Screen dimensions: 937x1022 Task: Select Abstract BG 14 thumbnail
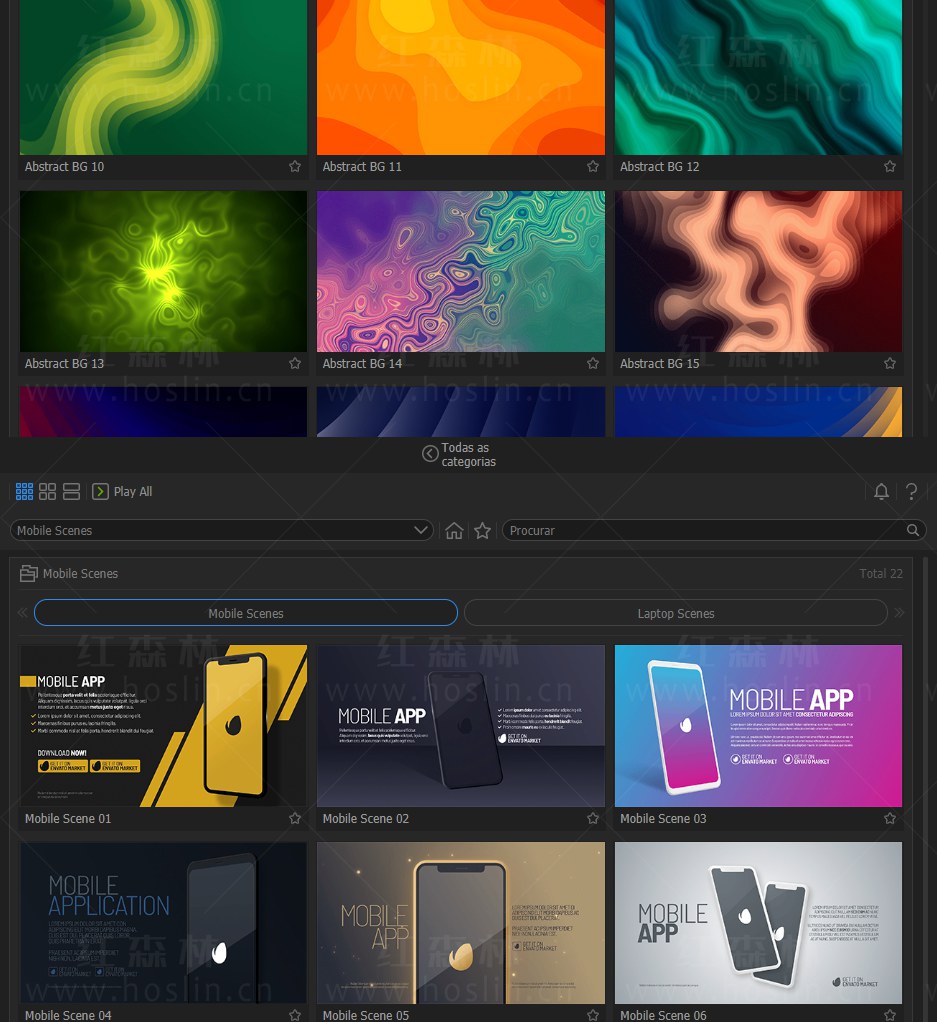coord(461,271)
